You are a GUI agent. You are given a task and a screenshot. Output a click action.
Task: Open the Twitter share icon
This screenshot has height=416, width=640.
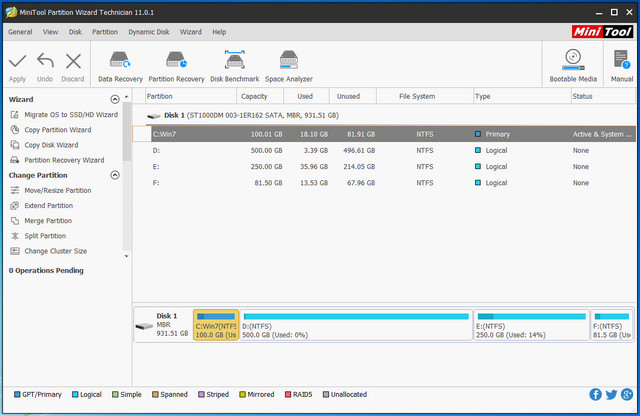pyautogui.click(x=611, y=394)
